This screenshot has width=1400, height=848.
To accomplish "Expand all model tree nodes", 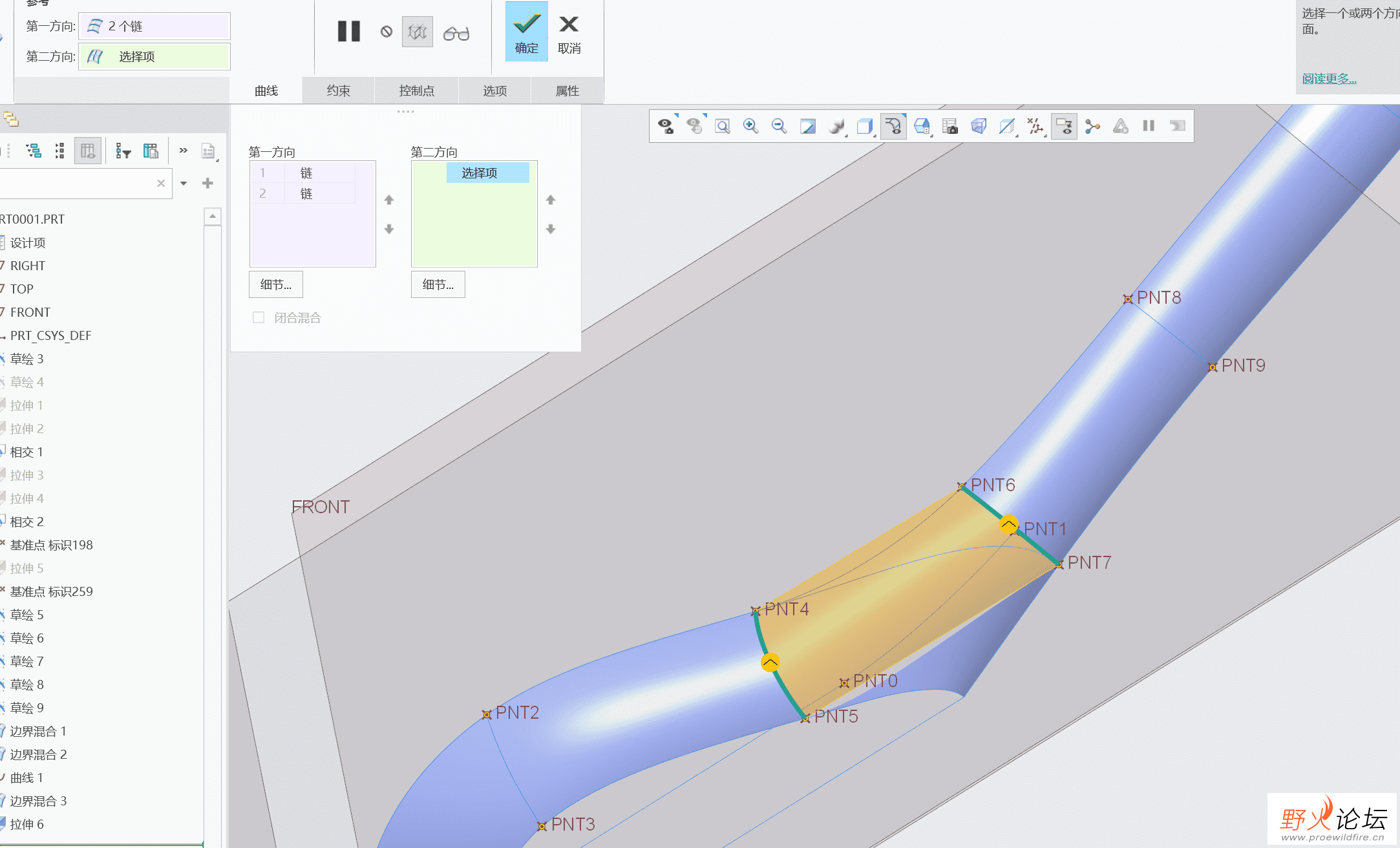I will click(x=34, y=151).
